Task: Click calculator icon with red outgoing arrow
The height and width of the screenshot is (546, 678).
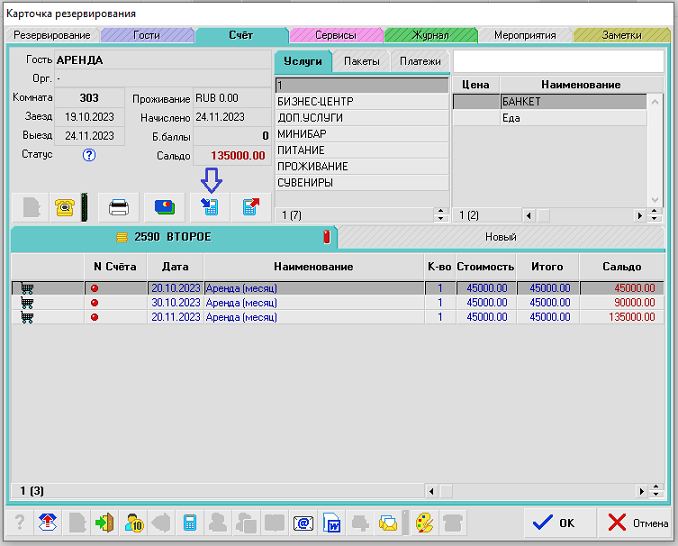Action: pos(250,208)
